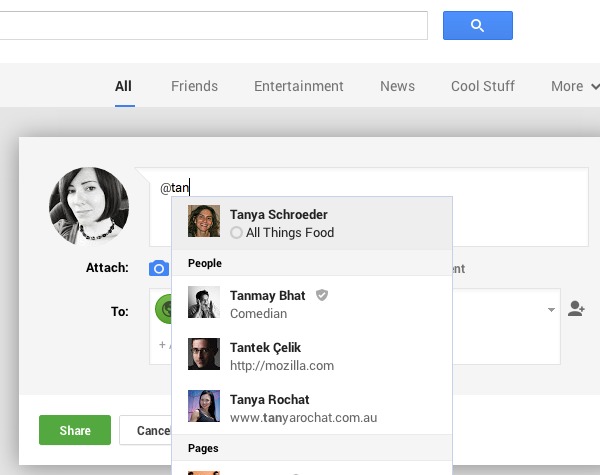Select Tantek Çelik from suggestions
This screenshot has width=600, height=475.
pyautogui.click(x=312, y=356)
